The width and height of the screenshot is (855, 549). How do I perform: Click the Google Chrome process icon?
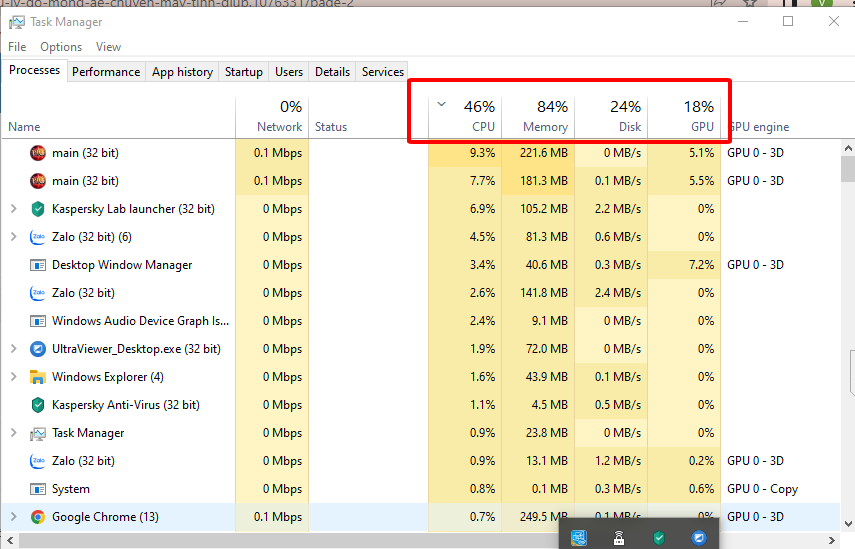pyautogui.click(x=38, y=517)
